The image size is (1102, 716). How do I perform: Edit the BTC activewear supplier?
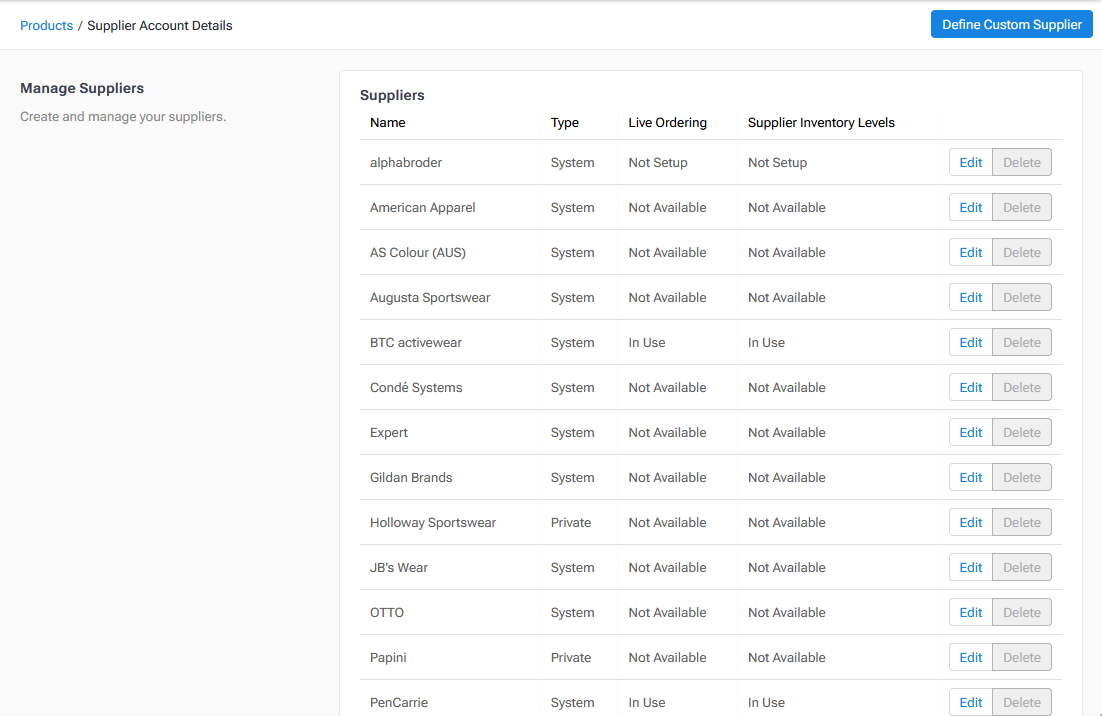[x=969, y=342]
